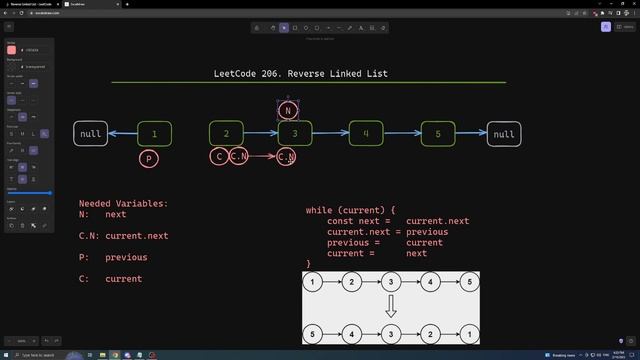
Task: Set sloppiness to cartoonist
Action: [x=33, y=117]
